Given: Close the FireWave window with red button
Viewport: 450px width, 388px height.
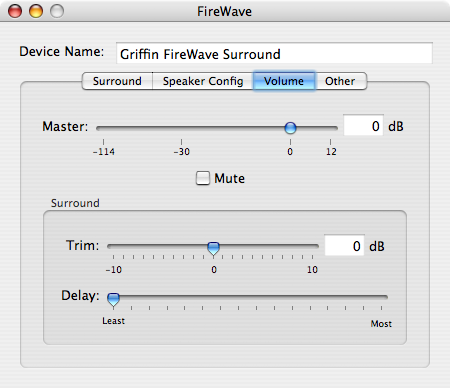Looking at the screenshot, I should point(15,11).
